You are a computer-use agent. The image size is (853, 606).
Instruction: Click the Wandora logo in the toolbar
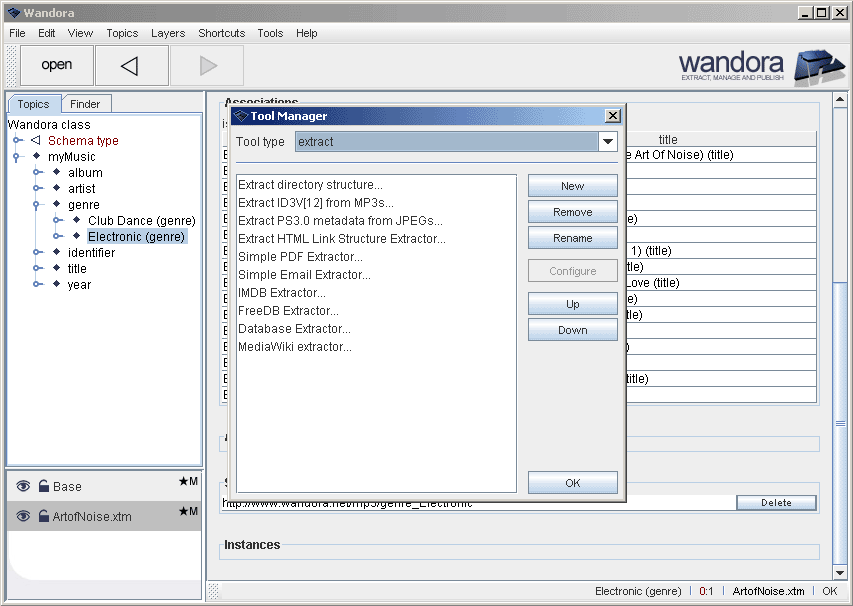tap(762, 66)
